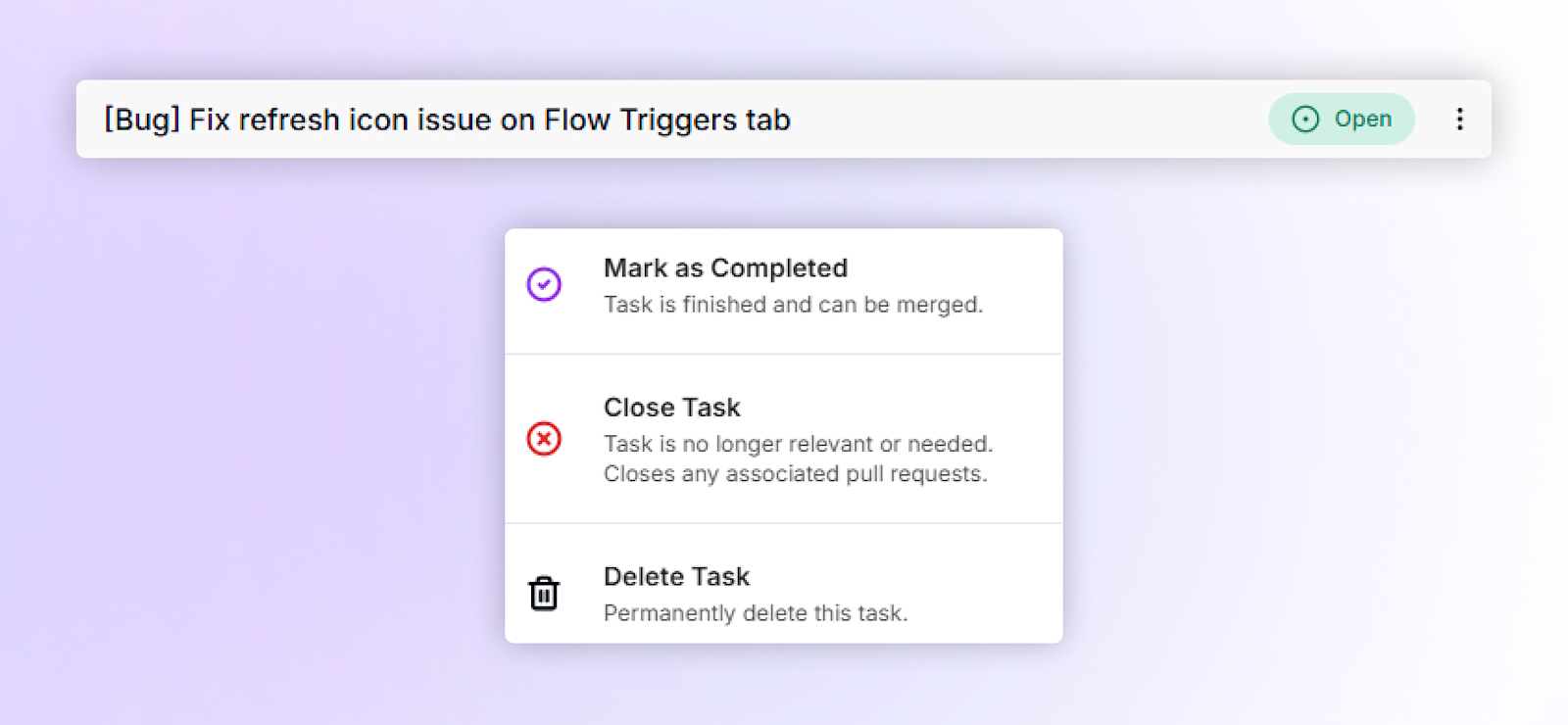Click the red X circle icon
1568x725 pixels.
point(544,438)
